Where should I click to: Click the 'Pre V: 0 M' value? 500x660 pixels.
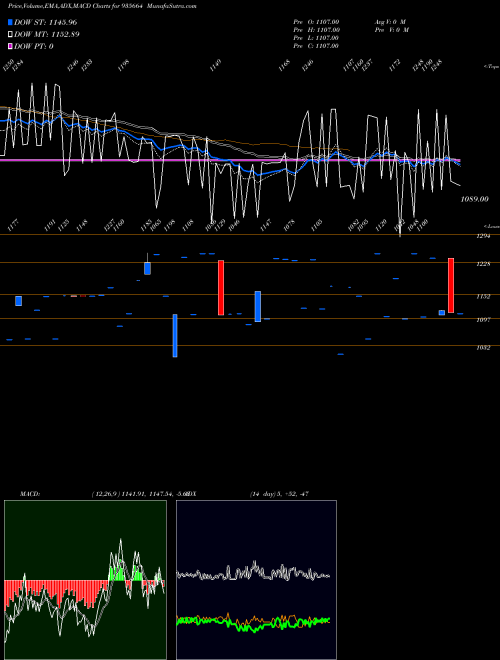click(391, 30)
